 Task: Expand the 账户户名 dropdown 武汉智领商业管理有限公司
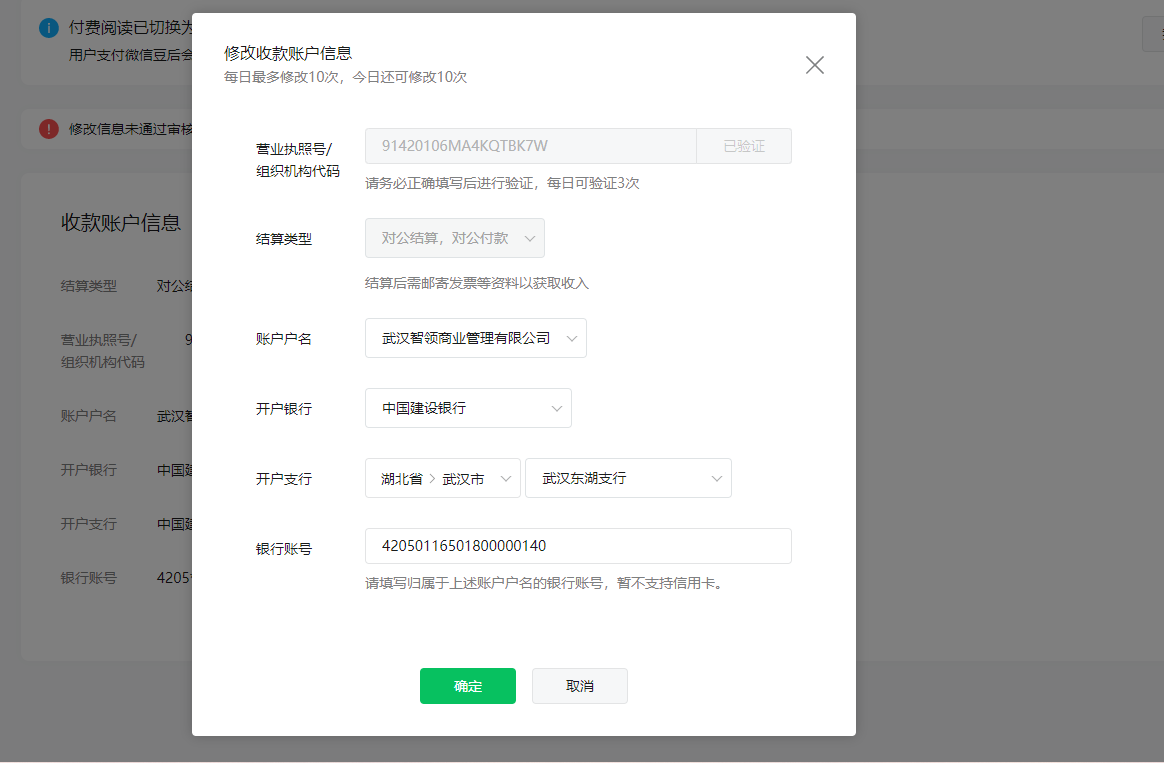point(476,338)
